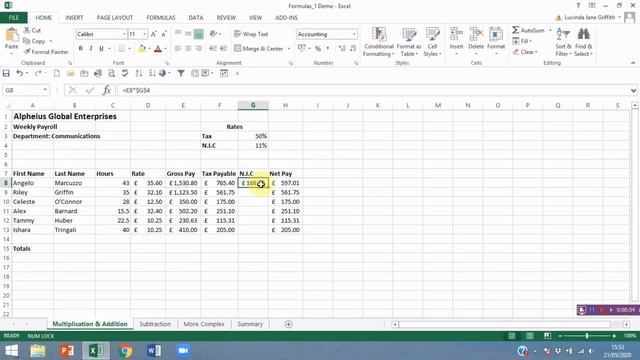Switch to the PAGE LAYOUT tab
The height and width of the screenshot is (360, 640).
(115, 18)
